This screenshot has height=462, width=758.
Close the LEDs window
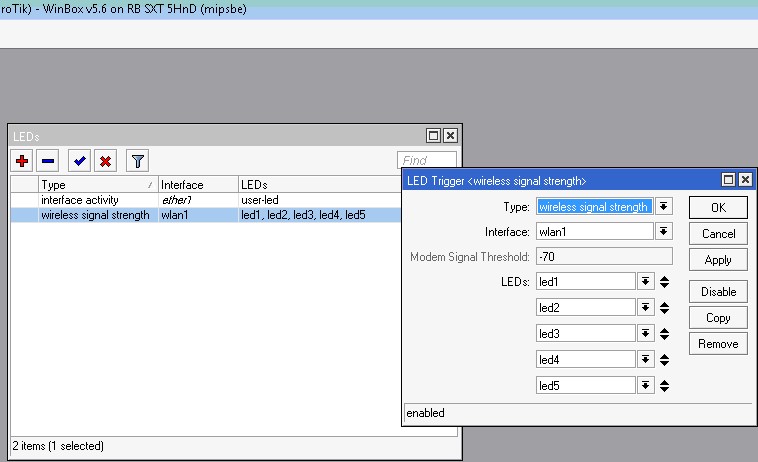[x=450, y=136]
